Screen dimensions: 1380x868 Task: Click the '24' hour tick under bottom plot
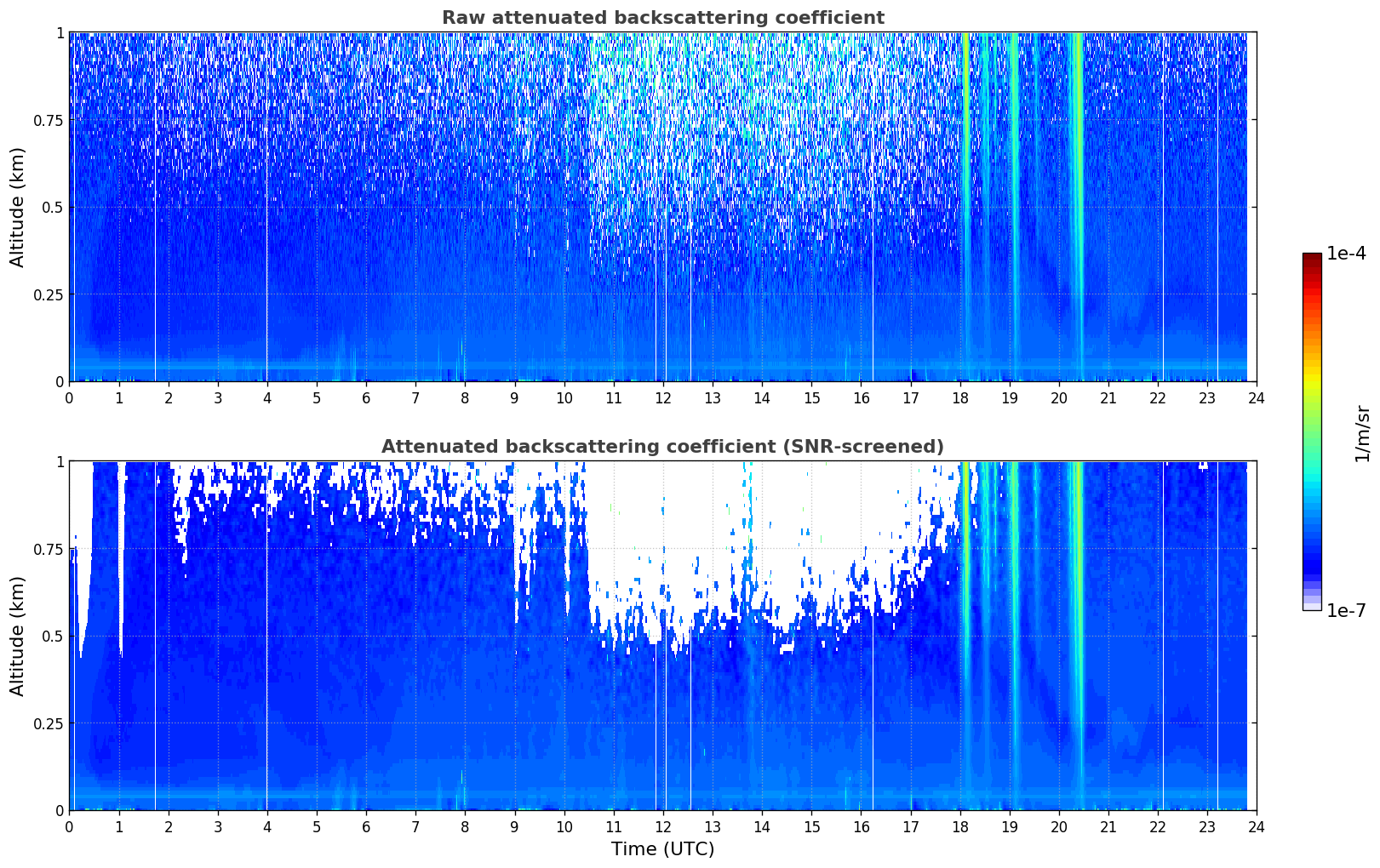tap(1257, 826)
